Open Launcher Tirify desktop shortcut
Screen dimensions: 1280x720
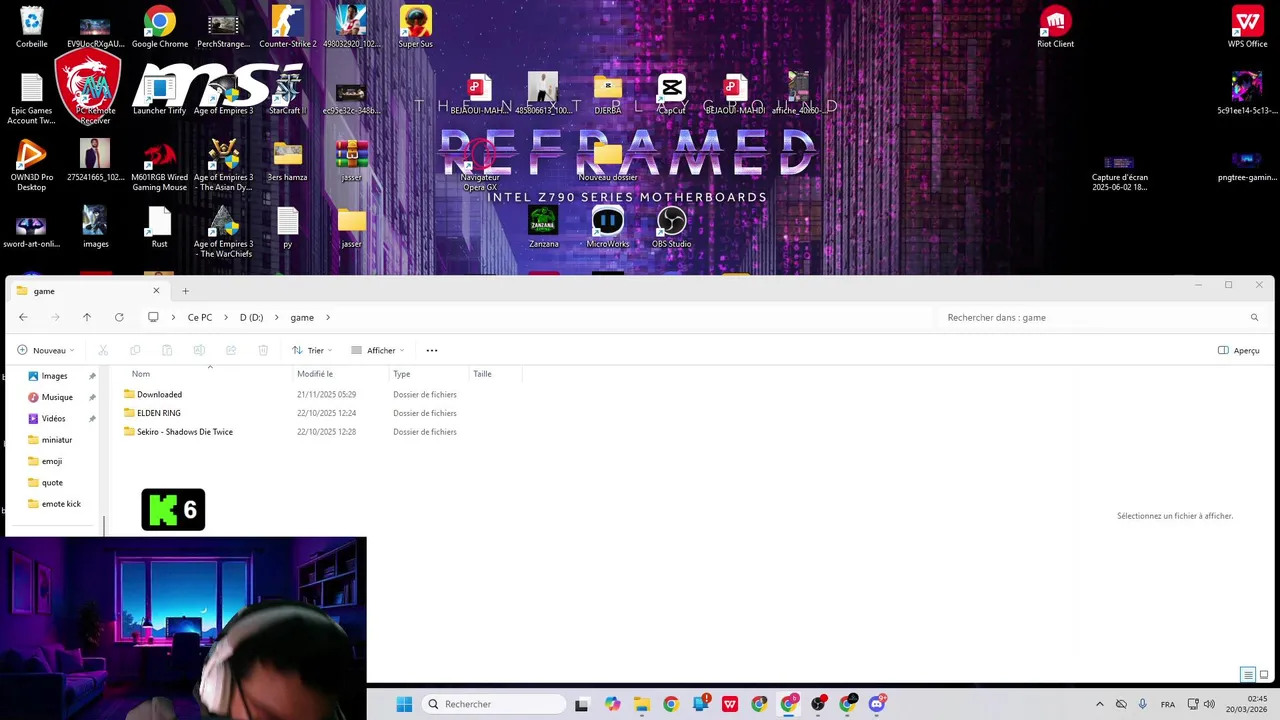pos(160,94)
